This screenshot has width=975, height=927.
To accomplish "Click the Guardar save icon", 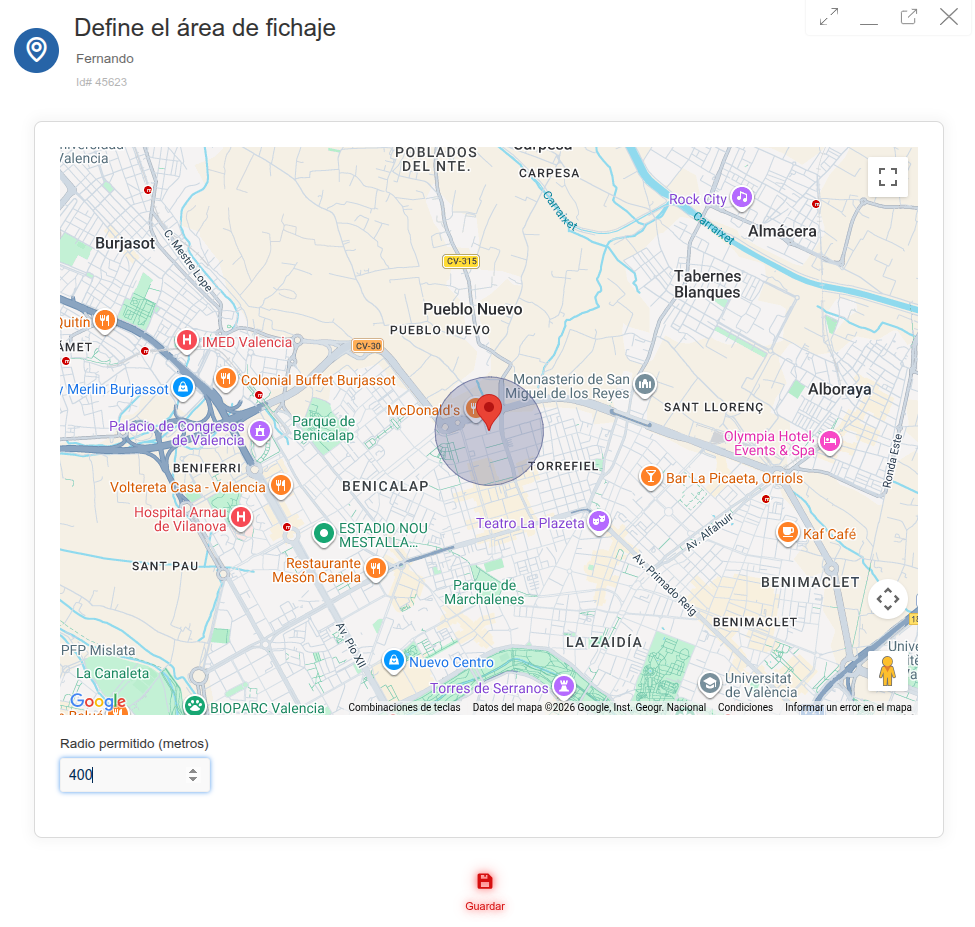I will click(484, 881).
